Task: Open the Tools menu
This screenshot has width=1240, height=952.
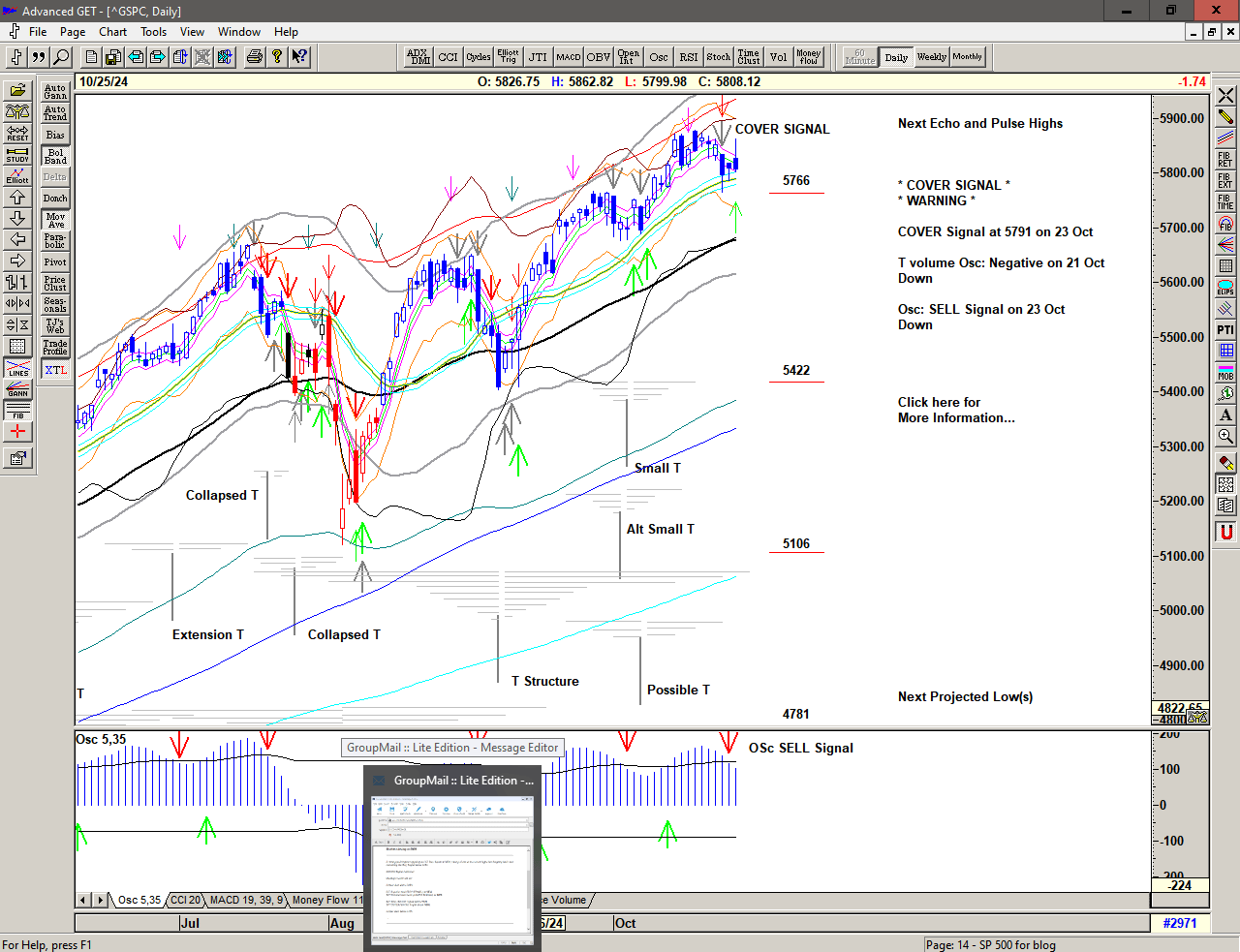Action: 153,32
